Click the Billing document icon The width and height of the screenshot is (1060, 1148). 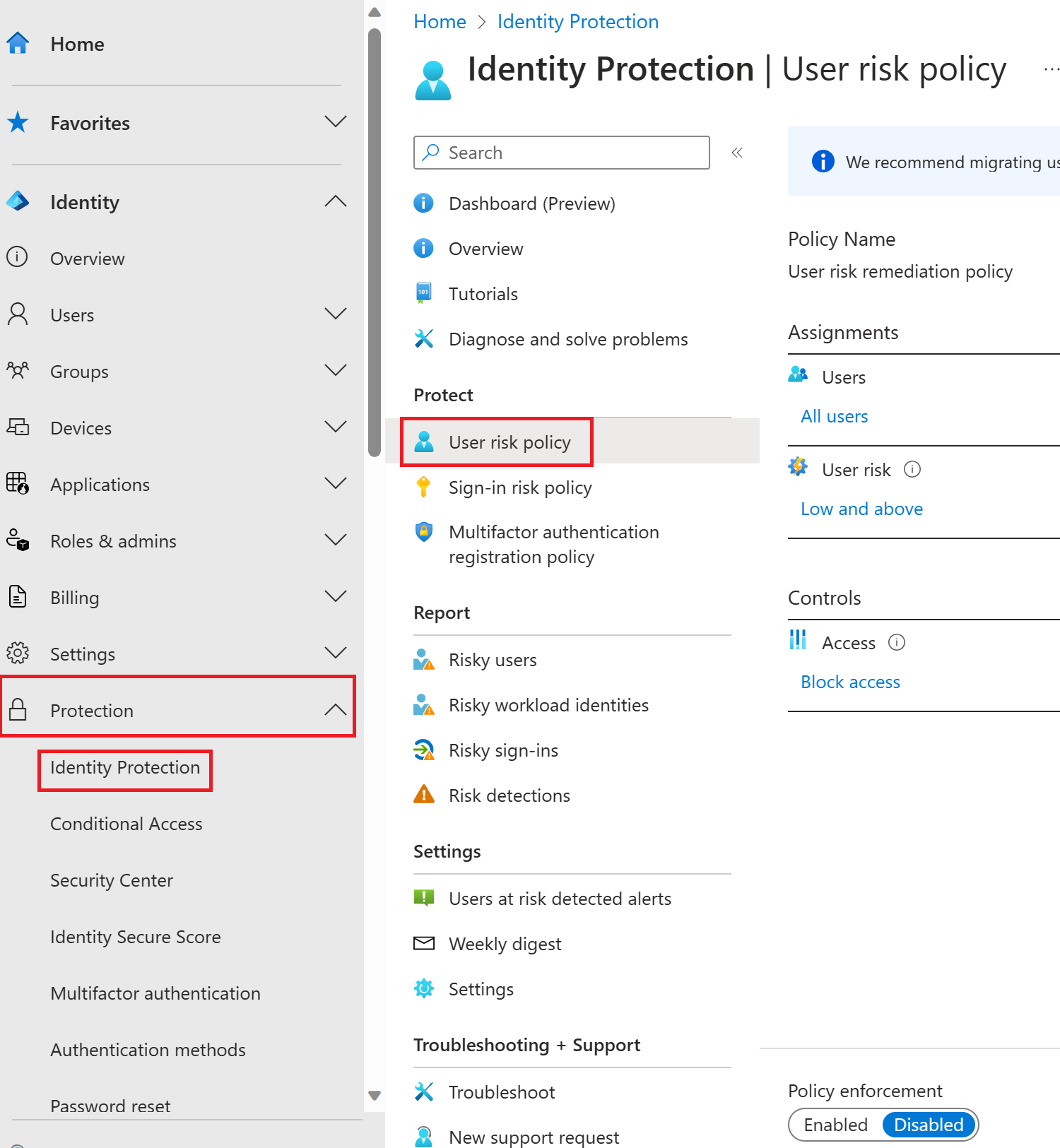(18, 596)
